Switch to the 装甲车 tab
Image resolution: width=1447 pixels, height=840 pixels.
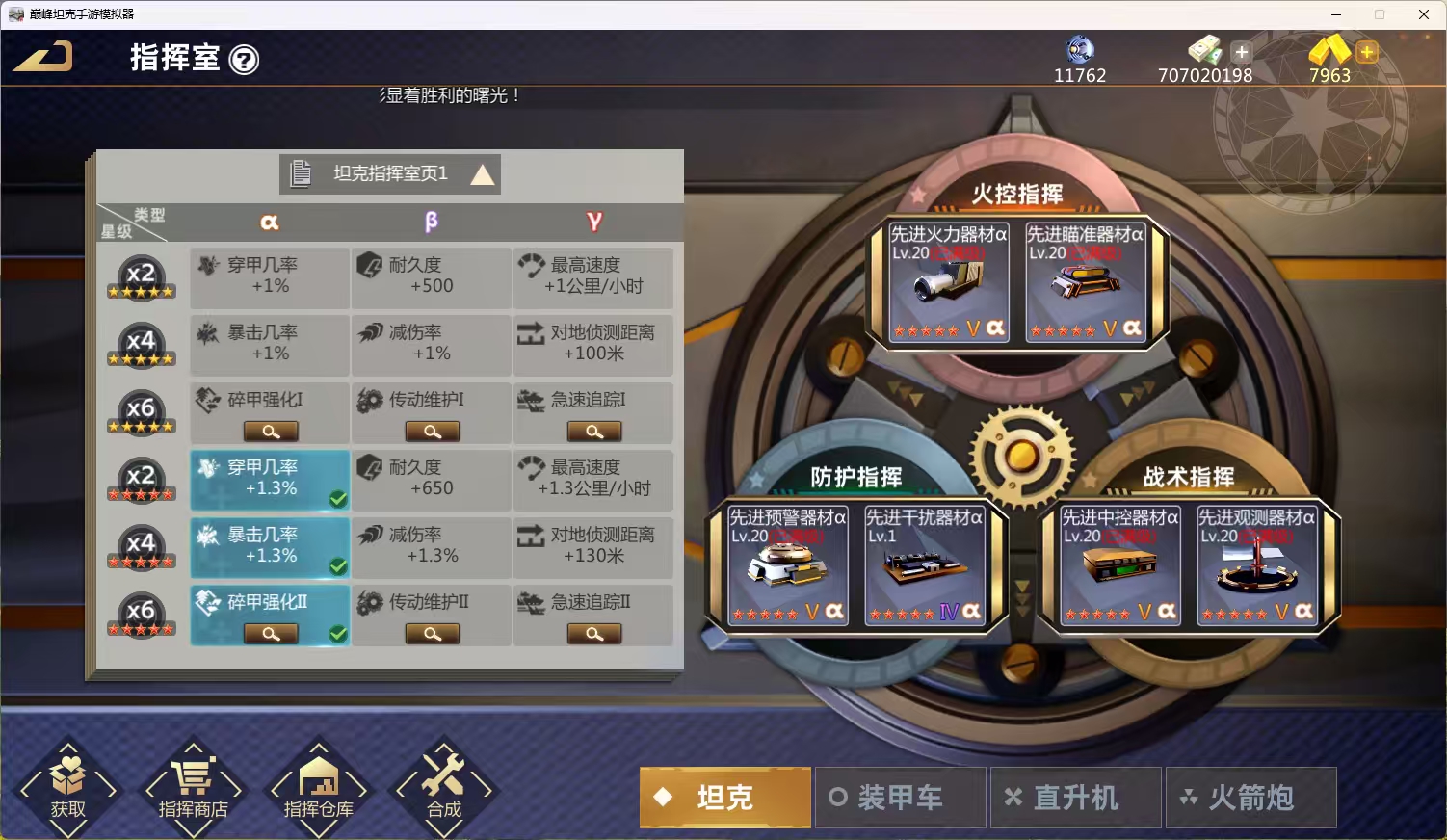(x=900, y=798)
